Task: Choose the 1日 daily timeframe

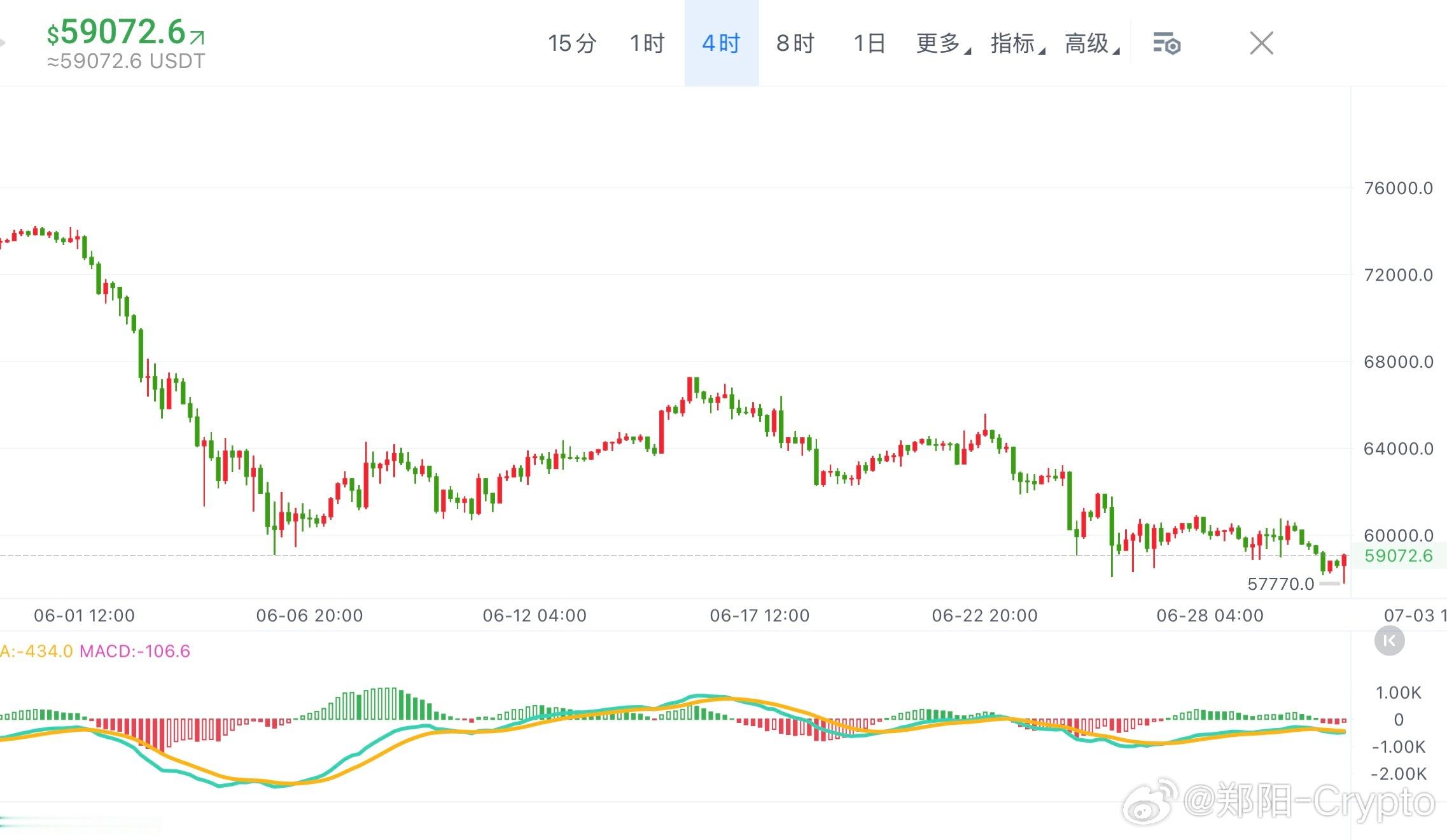Action: [x=869, y=43]
